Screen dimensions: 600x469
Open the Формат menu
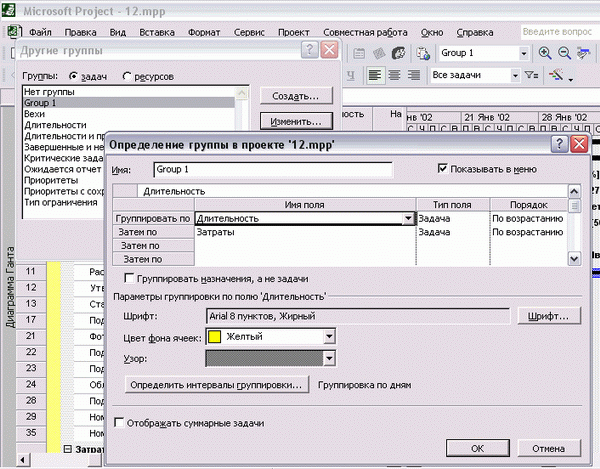[204, 33]
